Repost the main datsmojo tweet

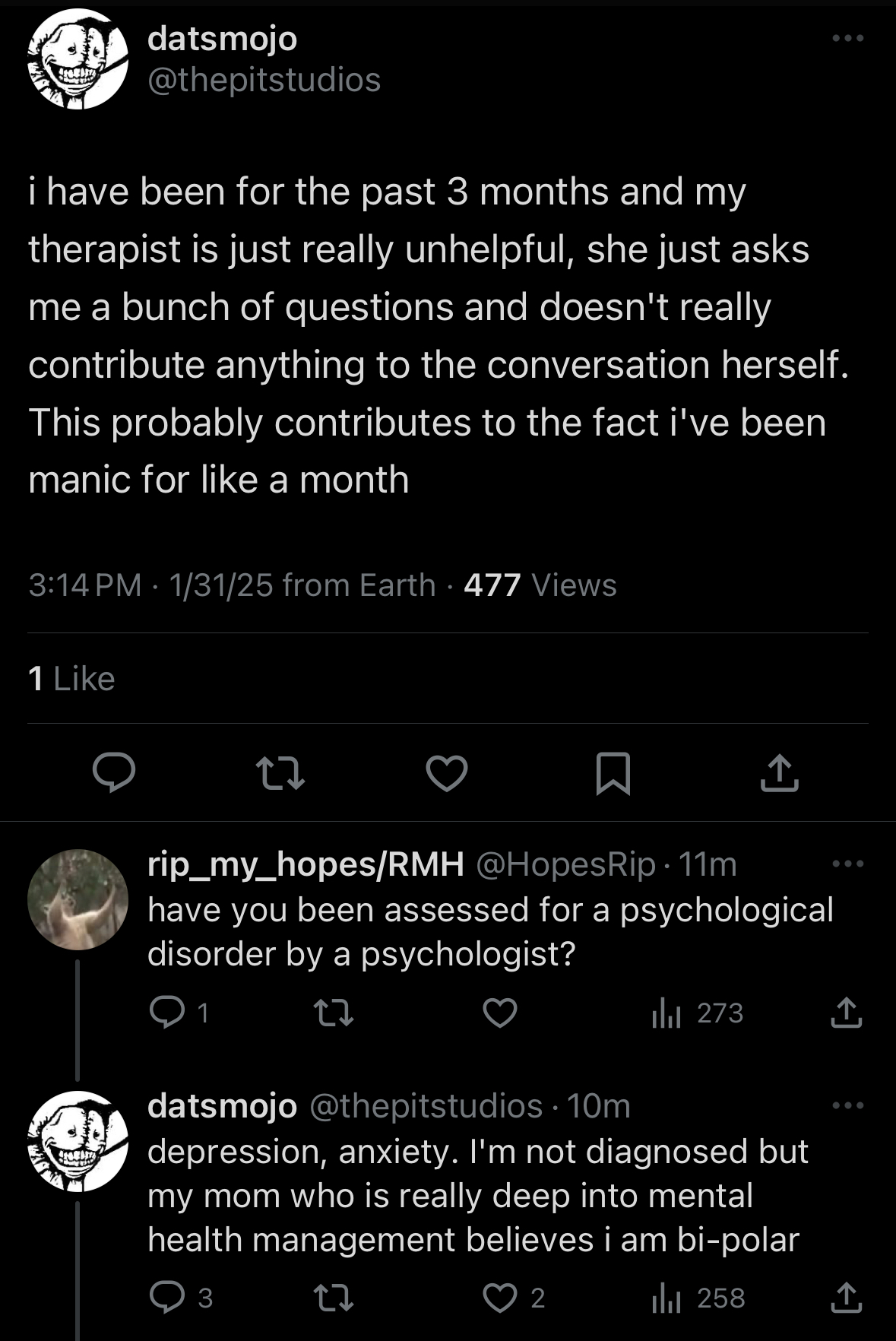tap(280, 773)
